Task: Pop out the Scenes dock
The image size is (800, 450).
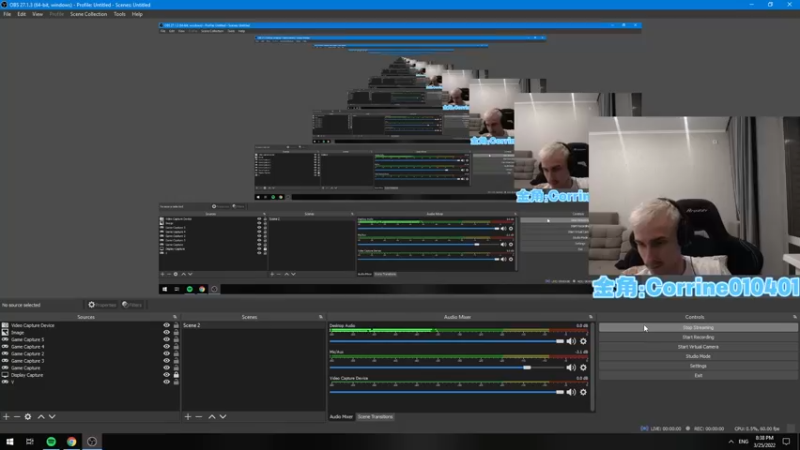Action: [x=321, y=317]
